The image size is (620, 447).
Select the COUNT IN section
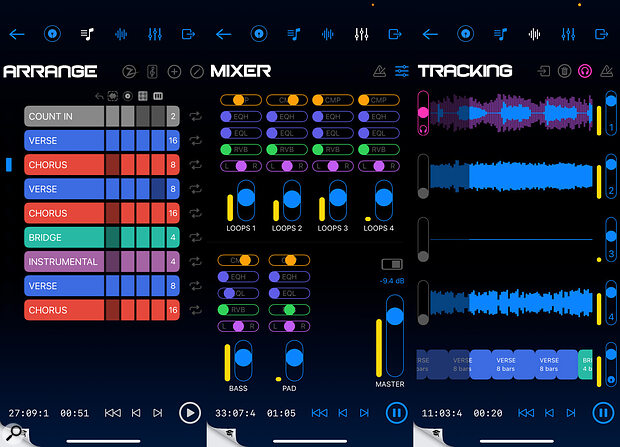click(102, 116)
